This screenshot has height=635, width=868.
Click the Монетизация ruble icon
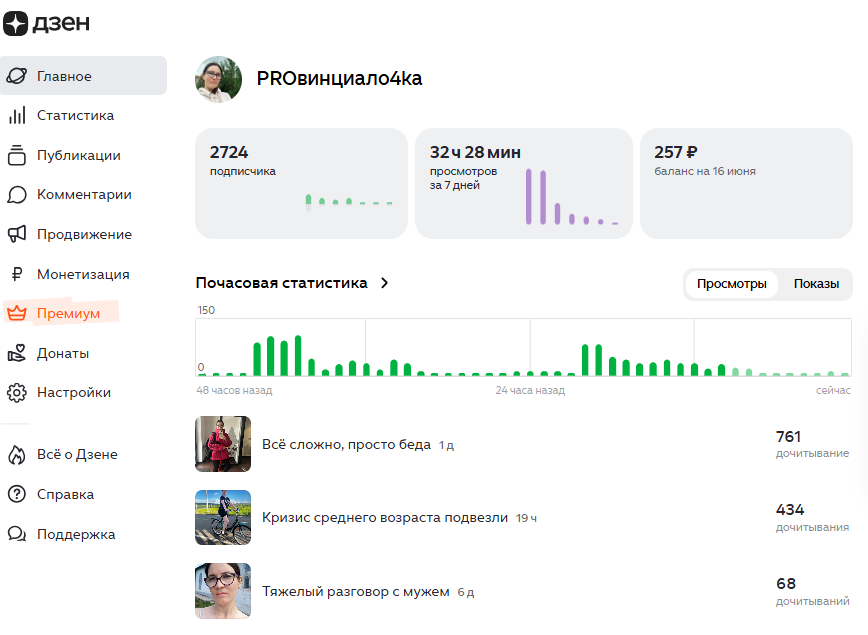(17, 274)
